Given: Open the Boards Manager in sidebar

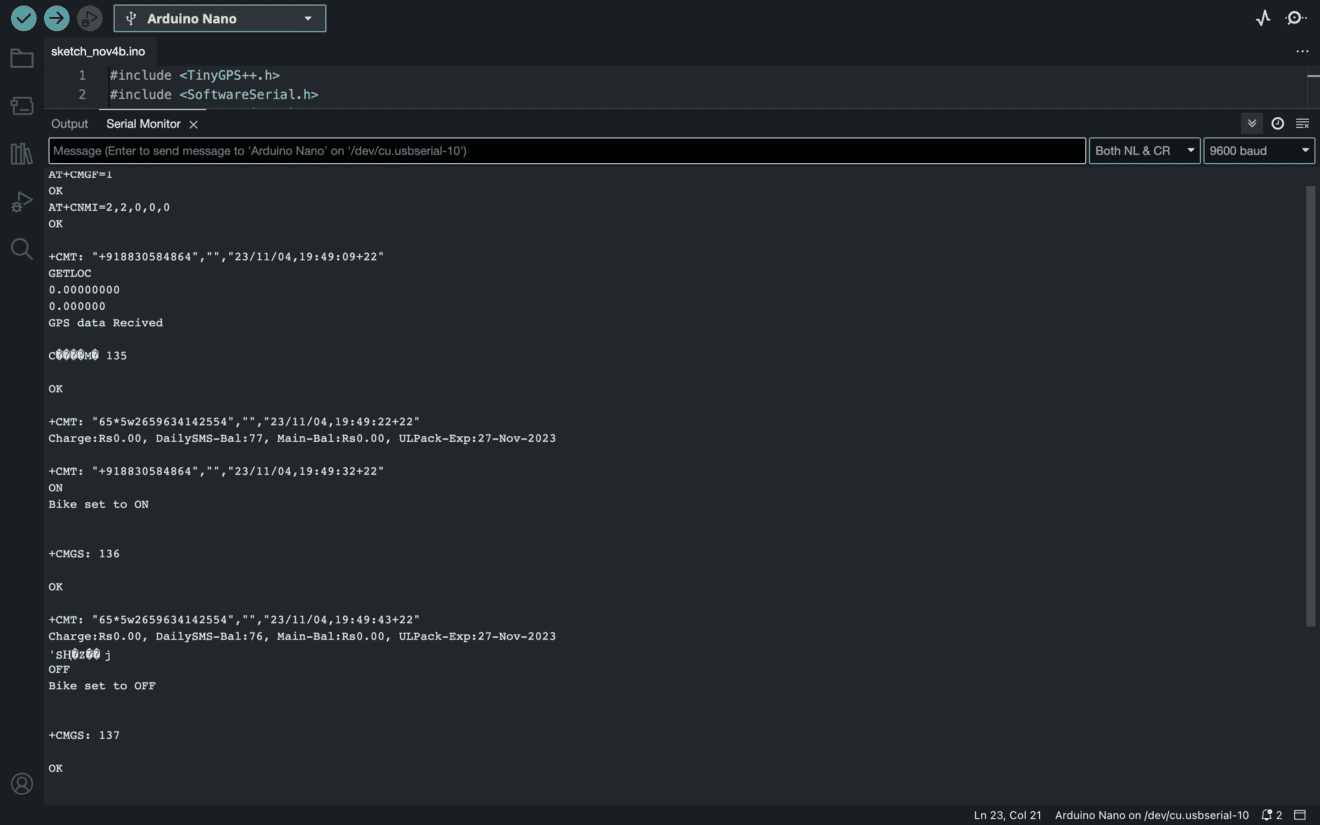Looking at the screenshot, I should pos(21,105).
